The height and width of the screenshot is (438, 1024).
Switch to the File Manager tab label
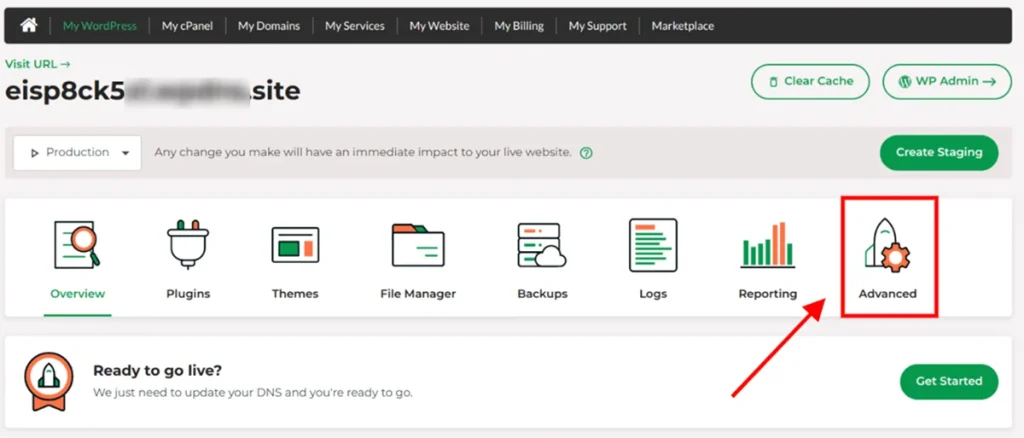coord(418,294)
